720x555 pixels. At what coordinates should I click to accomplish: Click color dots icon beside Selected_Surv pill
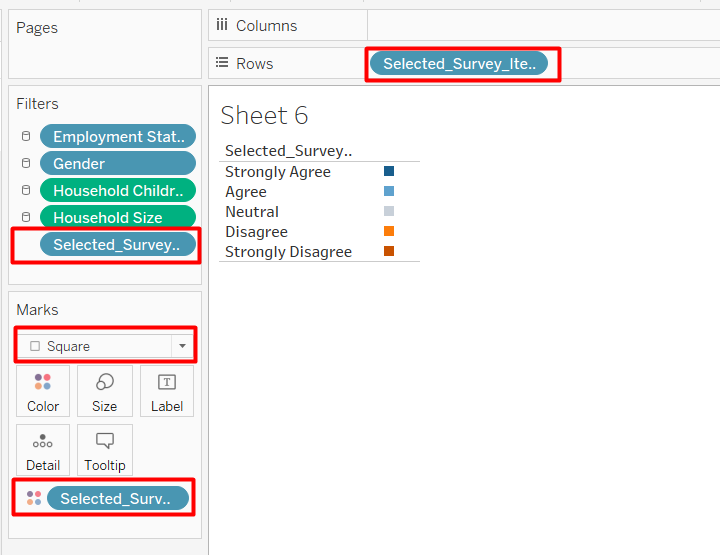[34, 498]
